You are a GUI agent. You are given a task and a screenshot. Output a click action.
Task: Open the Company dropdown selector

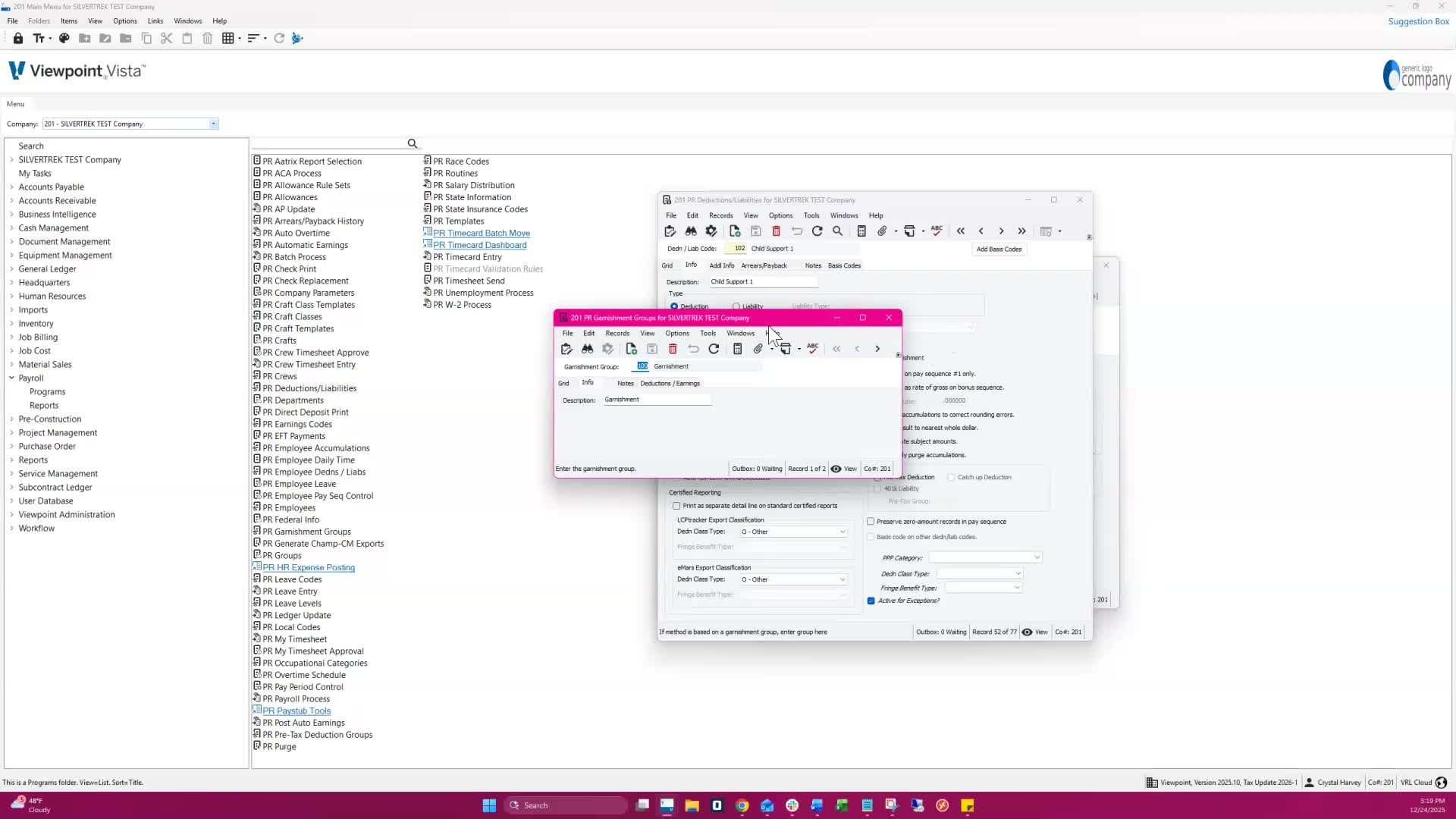point(213,124)
